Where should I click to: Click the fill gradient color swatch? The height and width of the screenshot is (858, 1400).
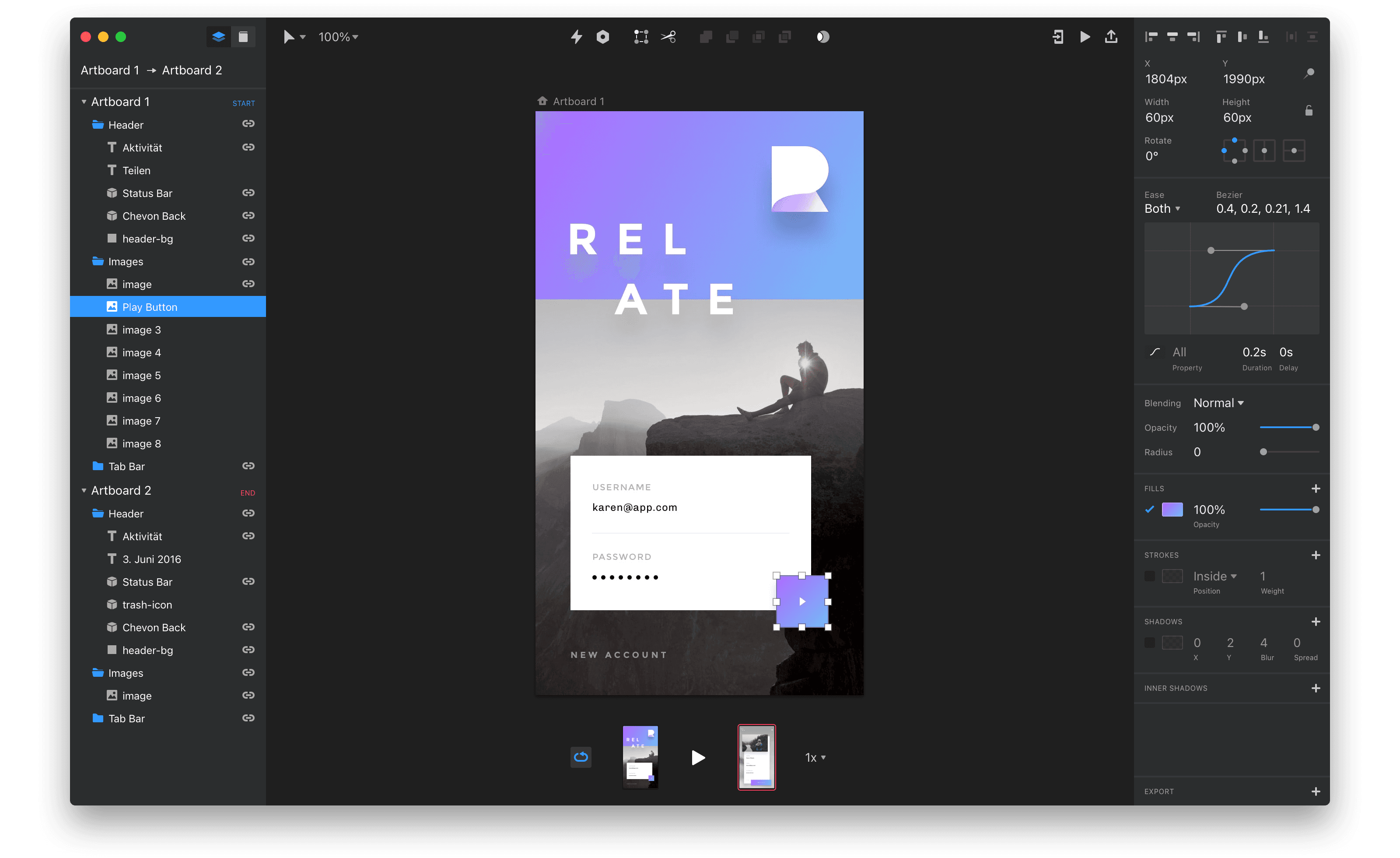coord(1172,510)
